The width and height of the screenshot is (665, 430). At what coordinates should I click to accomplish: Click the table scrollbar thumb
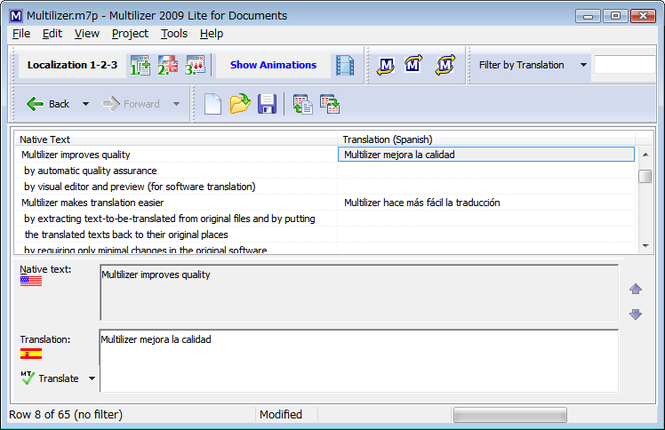coord(645,176)
